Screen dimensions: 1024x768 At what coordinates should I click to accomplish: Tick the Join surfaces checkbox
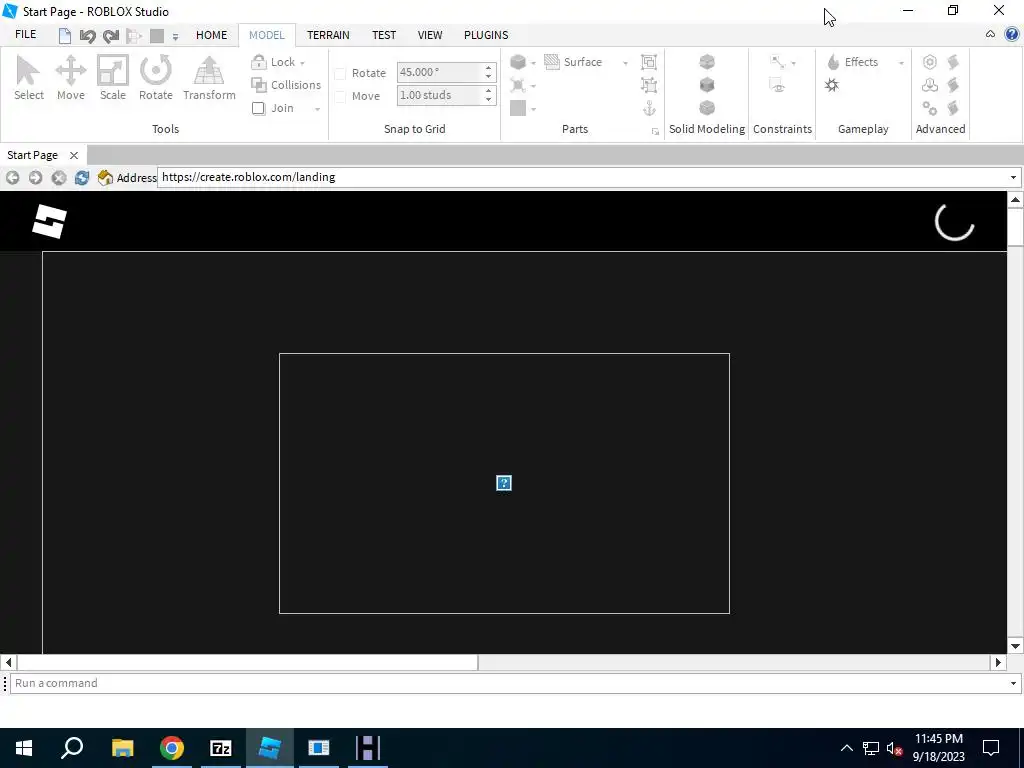click(259, 108)
